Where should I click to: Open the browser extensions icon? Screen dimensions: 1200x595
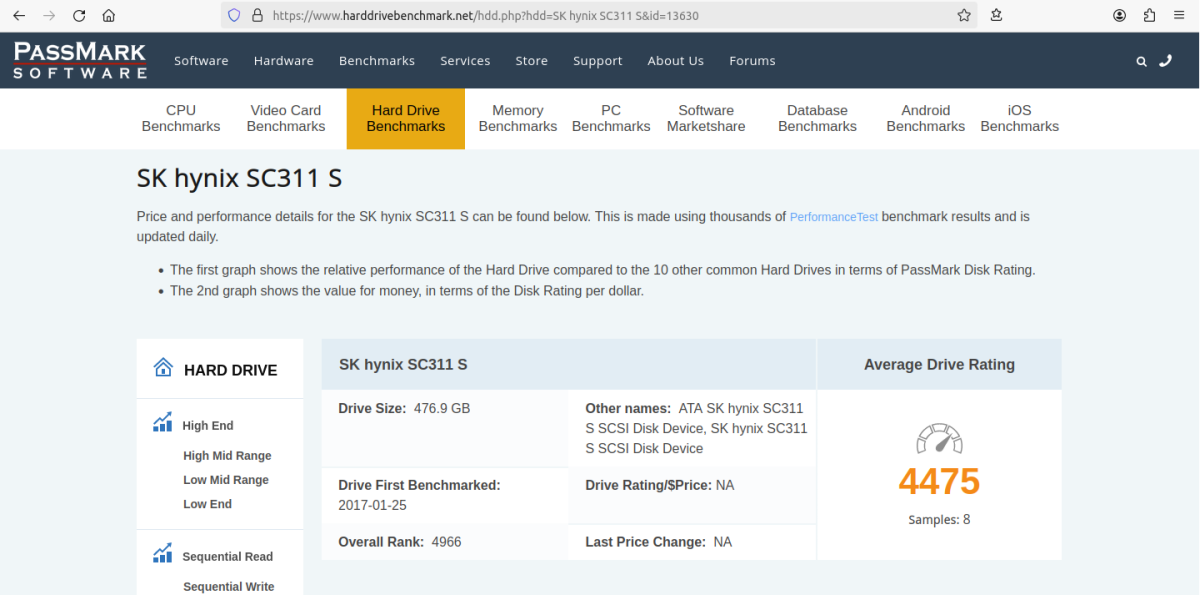[x=1149, y=16]
